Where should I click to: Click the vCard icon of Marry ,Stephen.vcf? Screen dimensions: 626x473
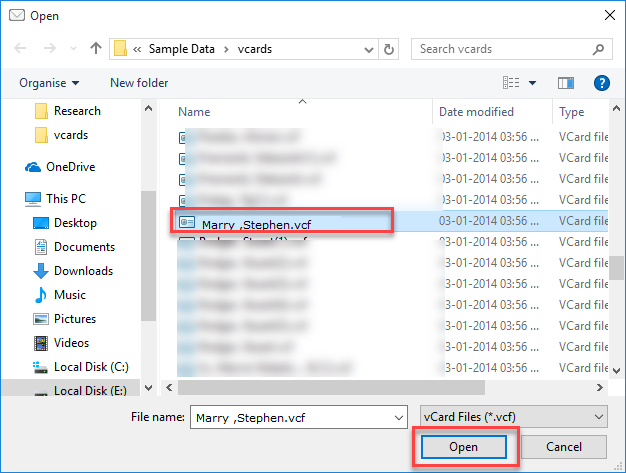pyautogui.click(x=186, y=222)
